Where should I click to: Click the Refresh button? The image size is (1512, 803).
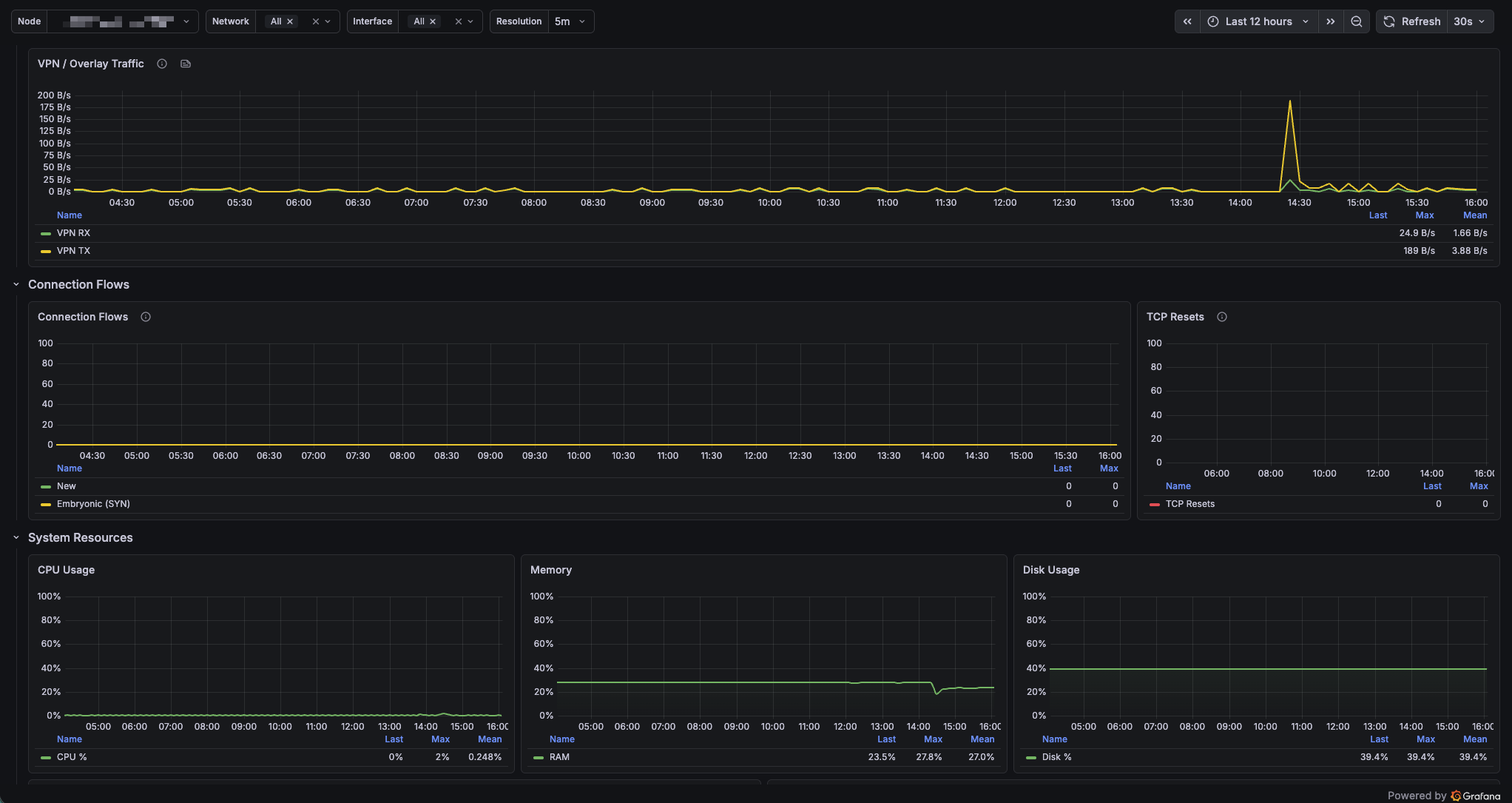(1412, 21)
